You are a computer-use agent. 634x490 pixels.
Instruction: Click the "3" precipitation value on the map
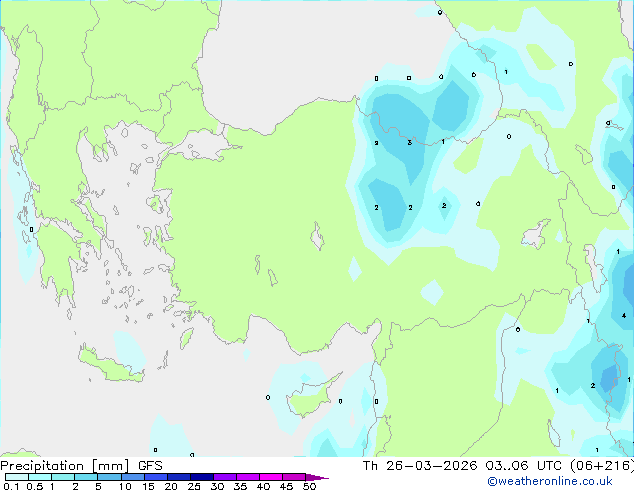410,143
